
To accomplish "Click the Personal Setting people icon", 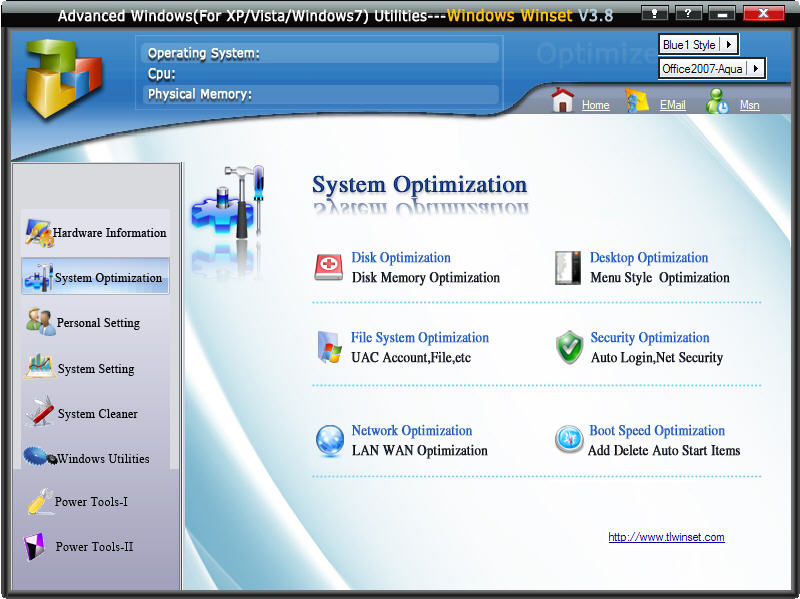I will (x=40, y=322).
